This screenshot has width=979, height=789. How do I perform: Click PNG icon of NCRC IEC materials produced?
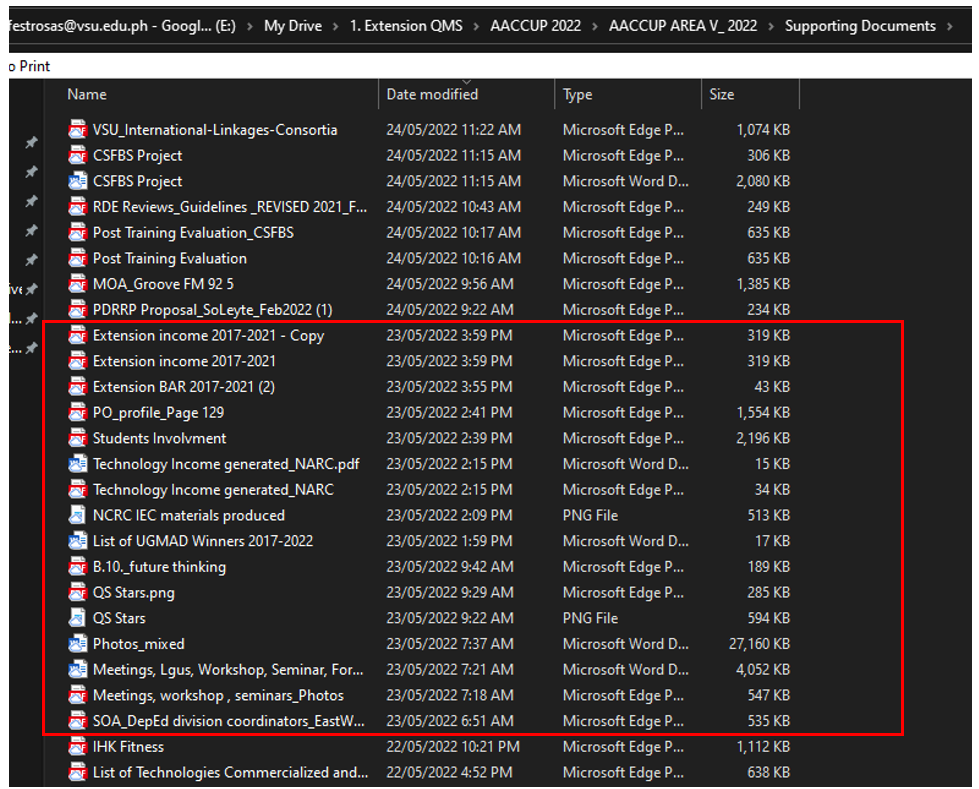[77, 515]
